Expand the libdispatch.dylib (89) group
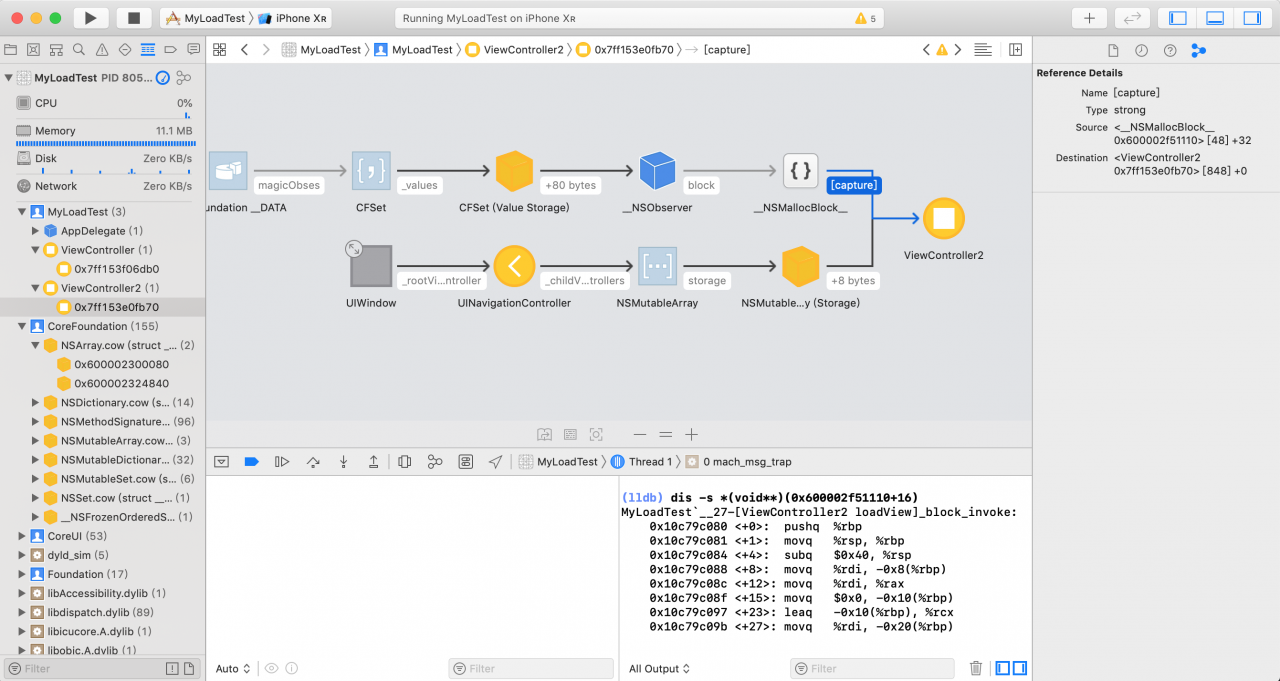The width and height of the screenshot is (1280, 681). [x=22, y=612]
